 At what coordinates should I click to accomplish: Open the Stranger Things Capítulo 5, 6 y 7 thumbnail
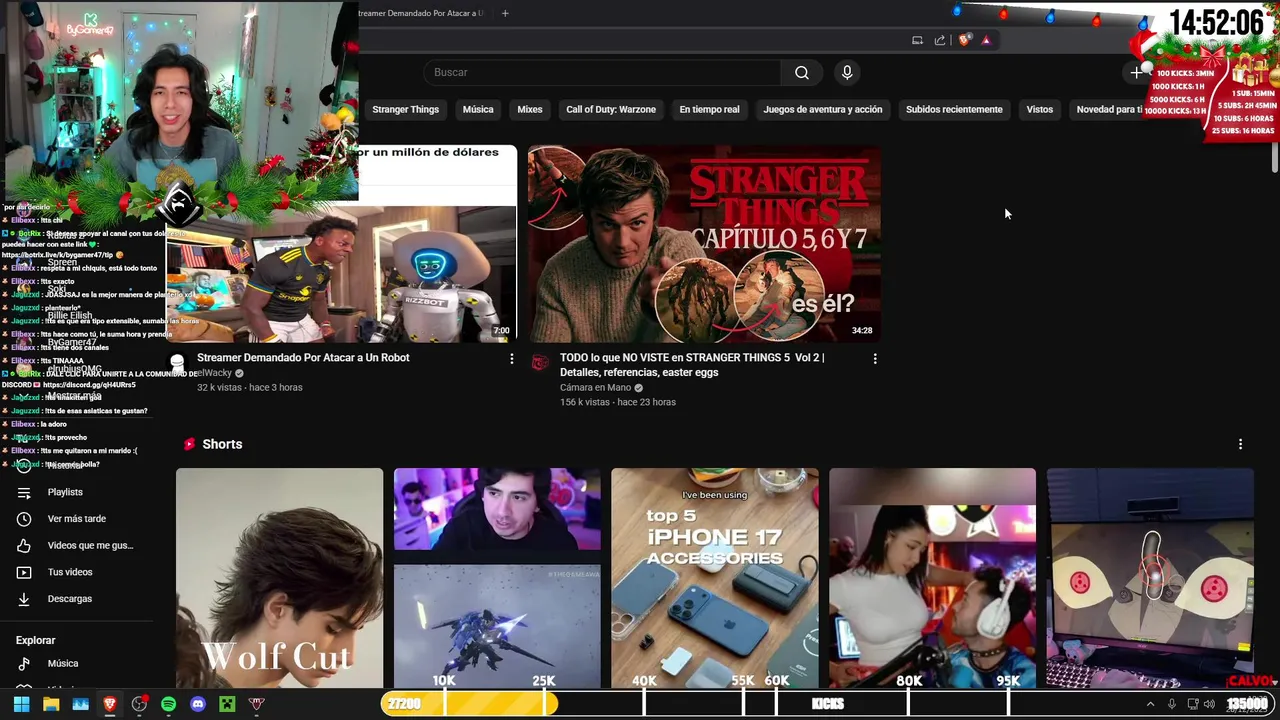pyautogui.click(x=704, y=244)
